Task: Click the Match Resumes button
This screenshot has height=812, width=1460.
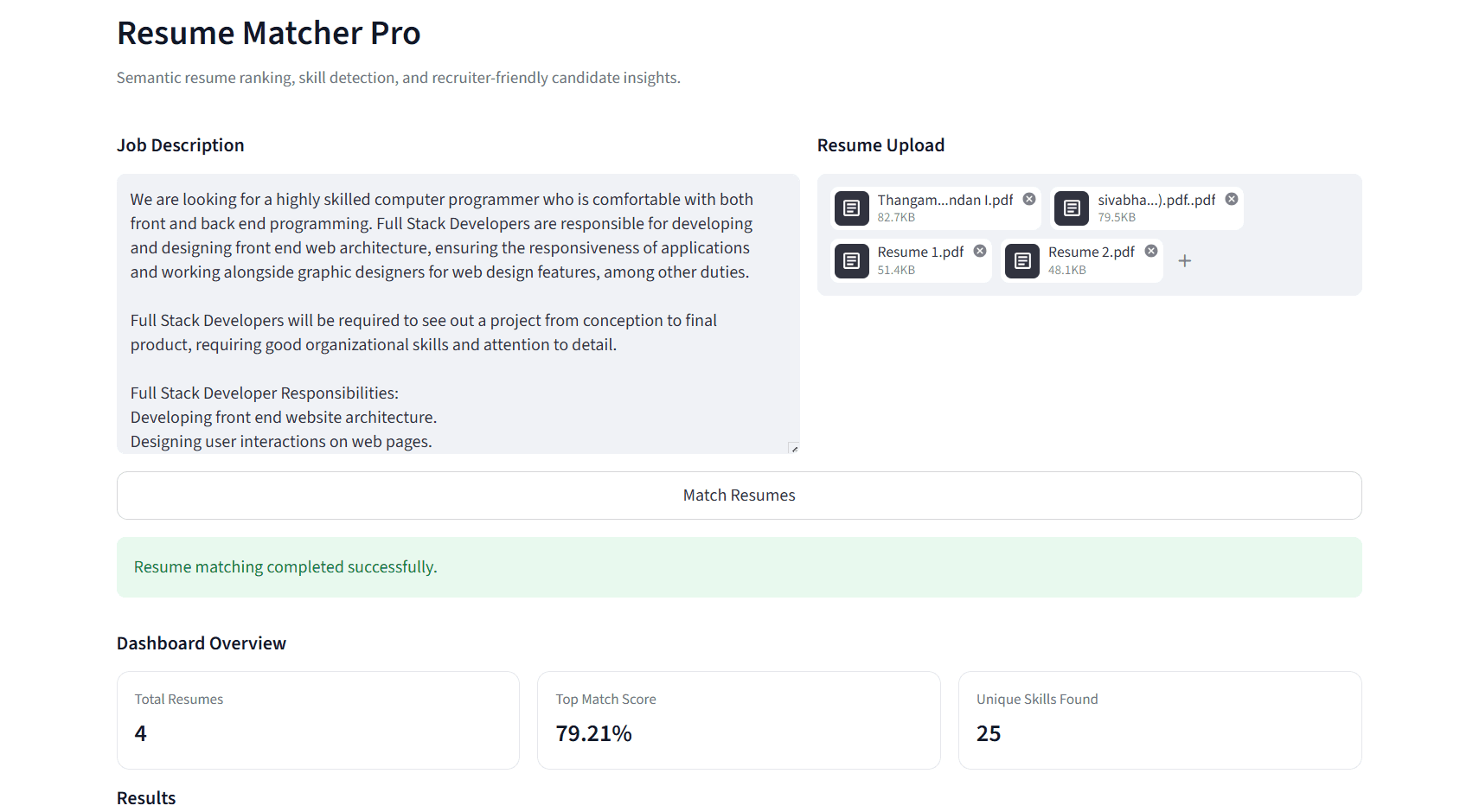Action: [739, 495]
